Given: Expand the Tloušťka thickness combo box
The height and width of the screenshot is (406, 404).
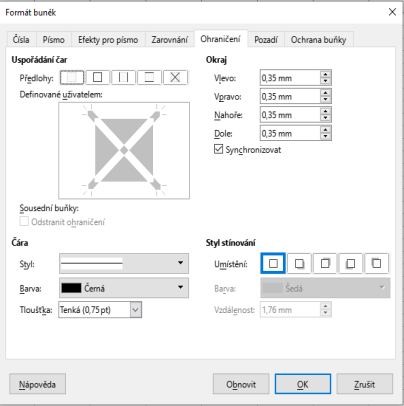Looking at the screenshot, I should pyautogui.click(x=135, y=310).
